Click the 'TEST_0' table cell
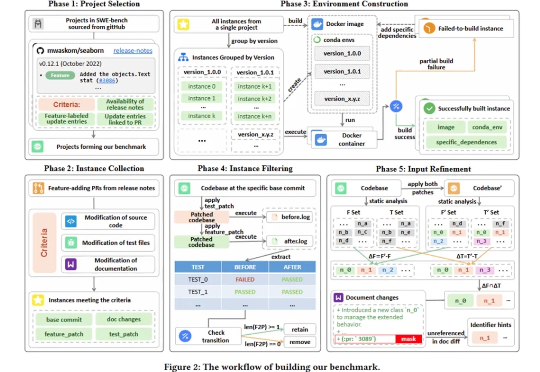Image resolution: width=540 pixels, height=372 pixels. point(198,279)
